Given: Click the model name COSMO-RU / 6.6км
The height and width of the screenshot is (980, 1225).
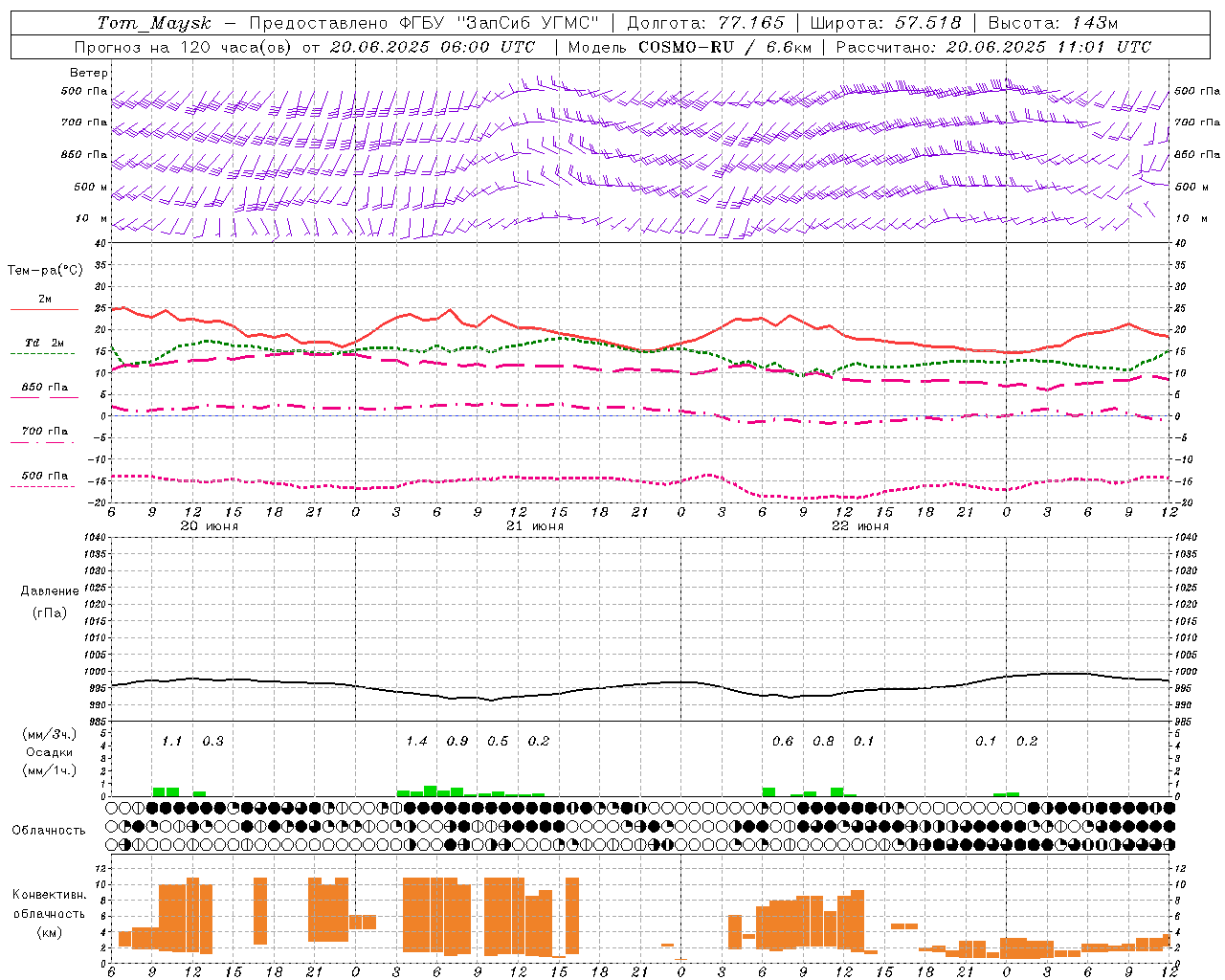Looking at the screenshot, I should click(725, 47).
